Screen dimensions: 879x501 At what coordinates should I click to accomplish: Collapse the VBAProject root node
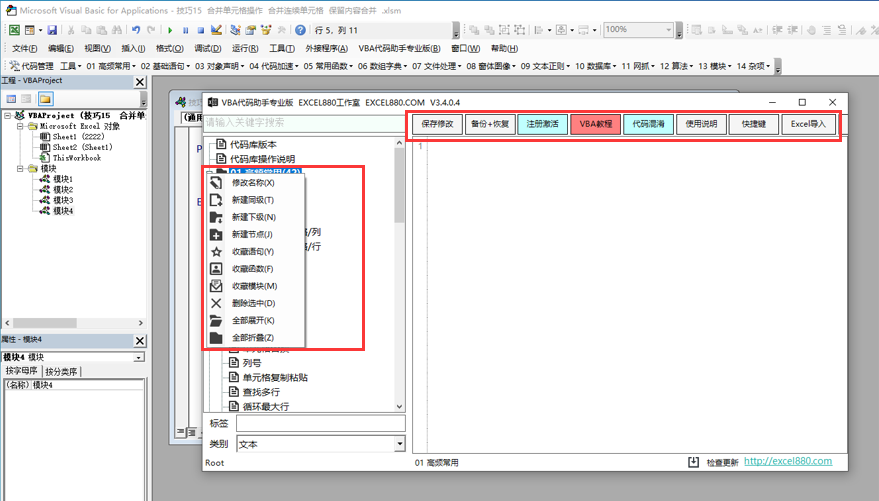pos(8,115)
